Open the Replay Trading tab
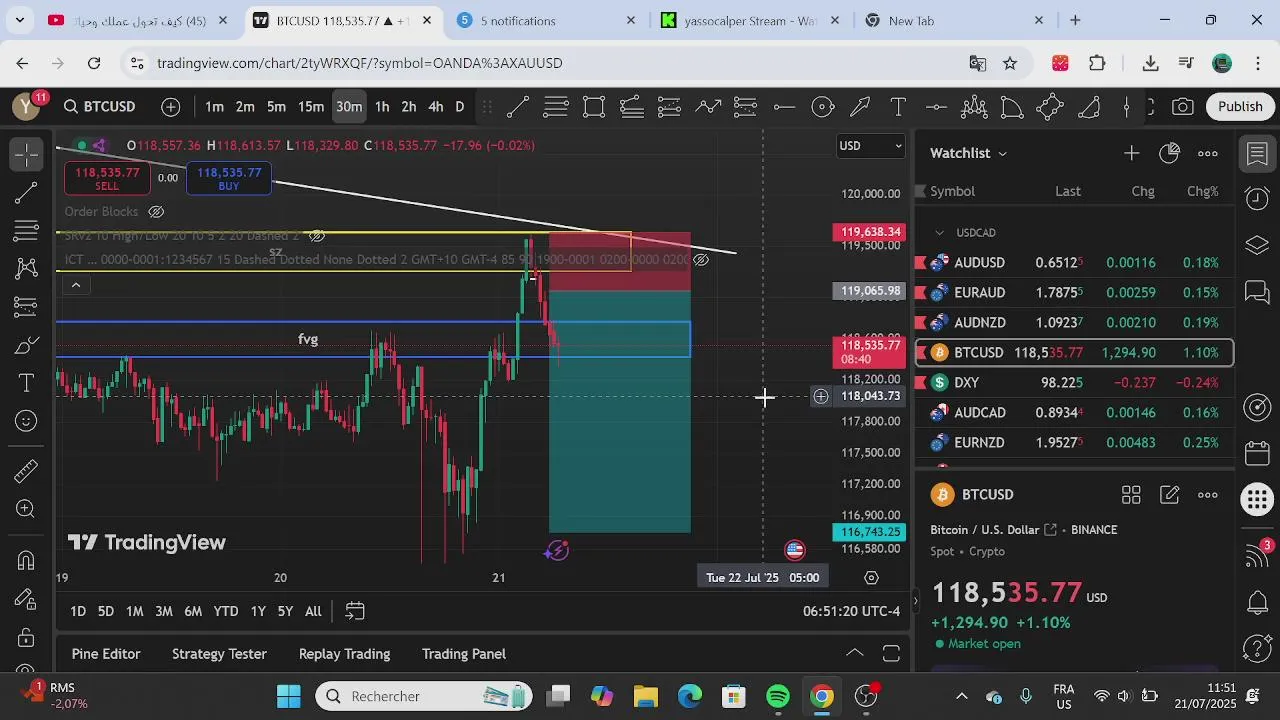This screenshot has width=1280, height=720. 344,654
